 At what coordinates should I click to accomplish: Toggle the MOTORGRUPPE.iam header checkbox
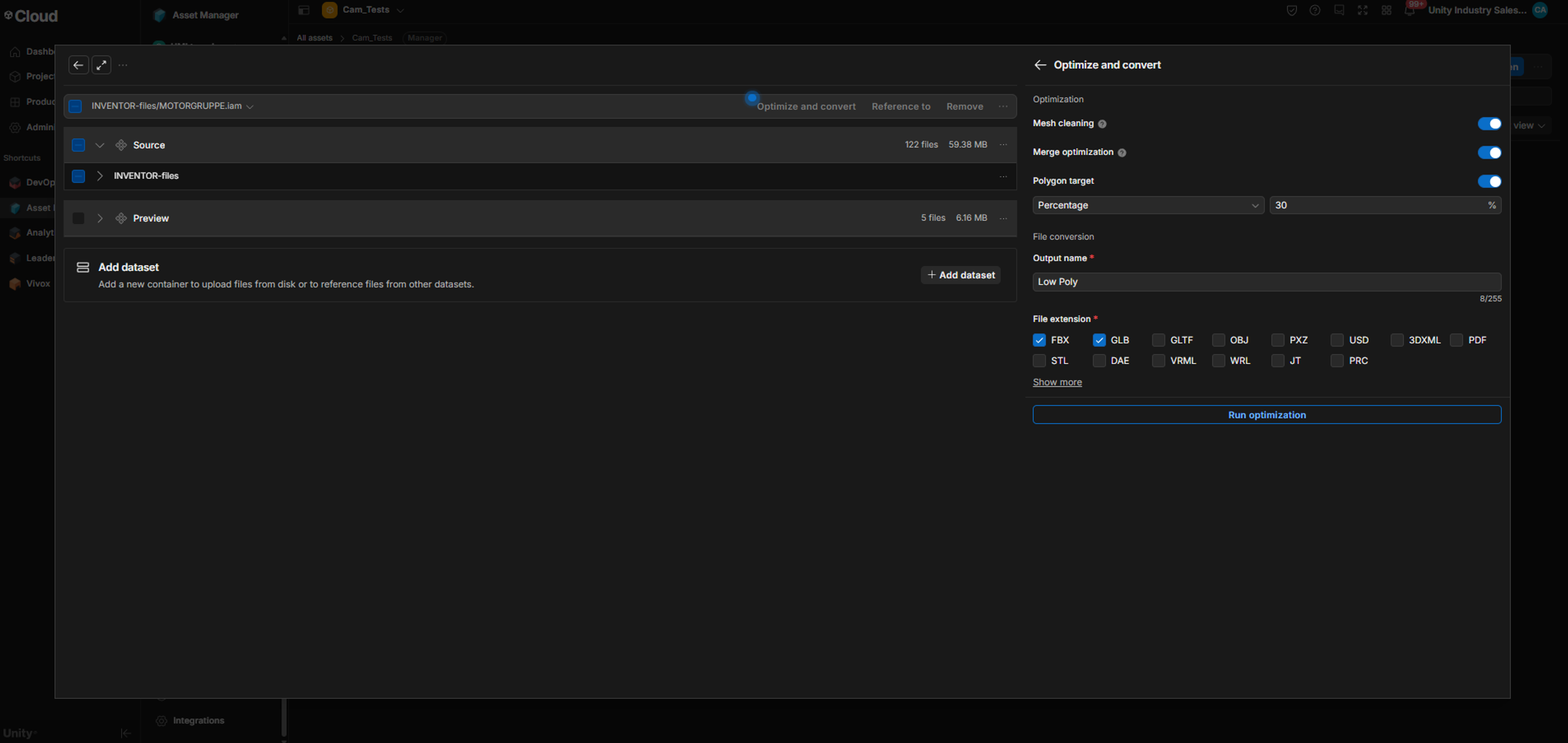75,107
